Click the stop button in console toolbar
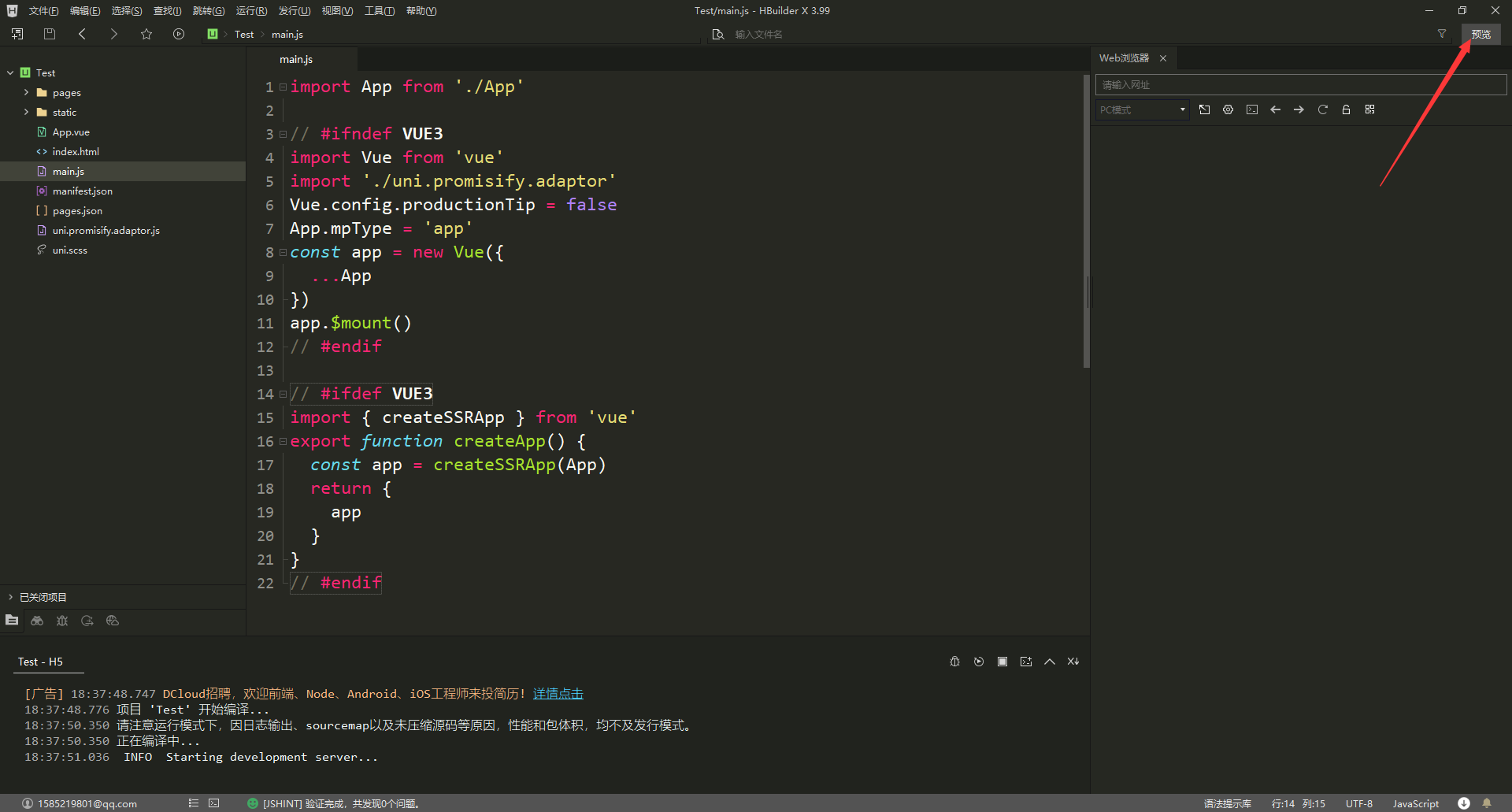 (1002, 662)
